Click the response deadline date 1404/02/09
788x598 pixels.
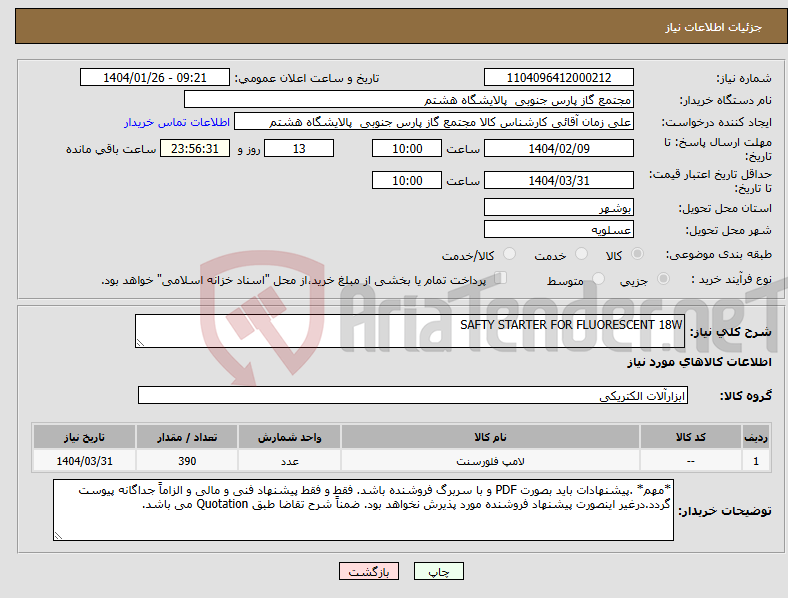tap(558, 148)
